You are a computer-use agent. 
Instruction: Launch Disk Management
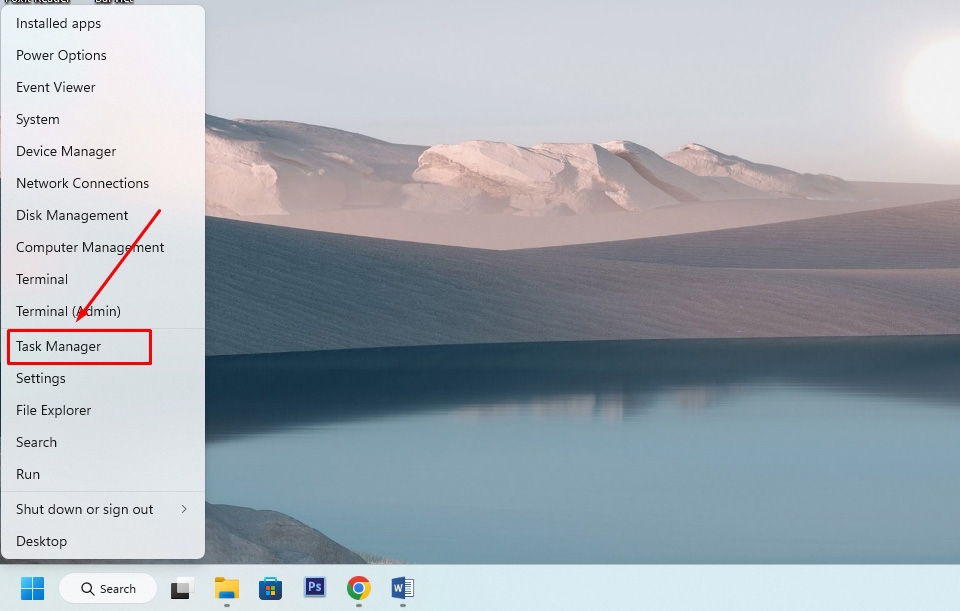[71, 215]
